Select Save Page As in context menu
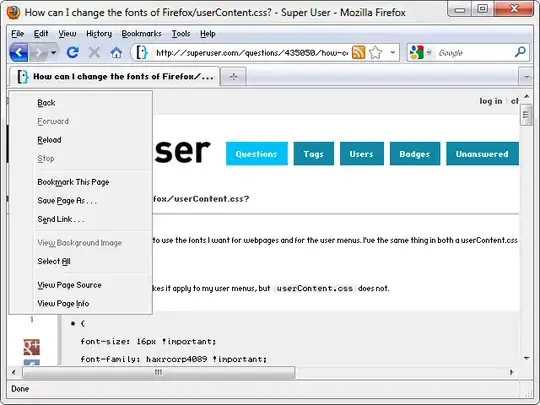 click(x=81, y=200)
